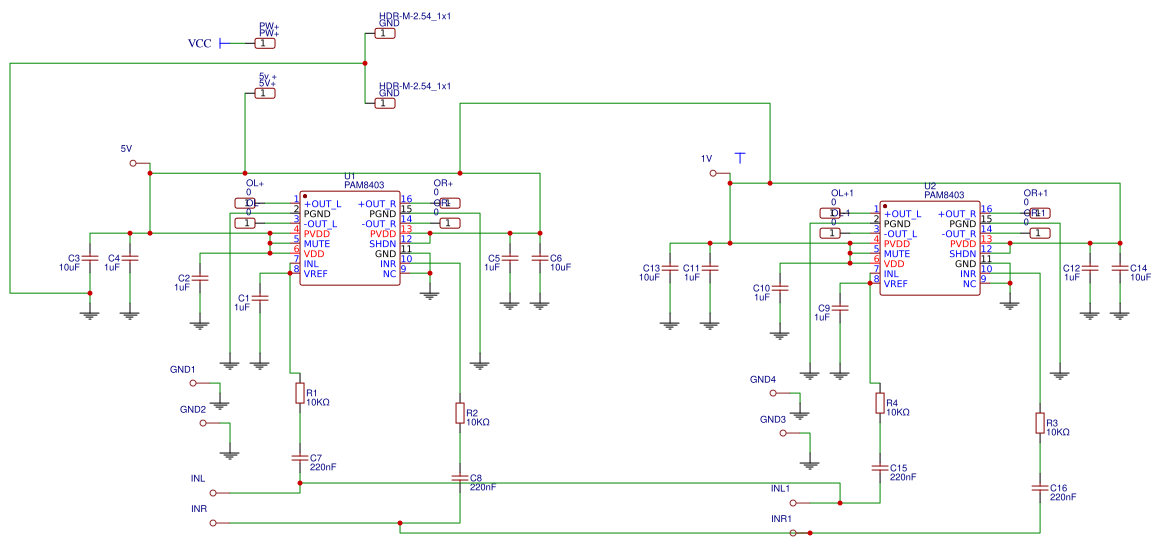Viewport: 1163px width, 546px height.
Task: Select the ground symbol below C3
Action: point(90,316)
